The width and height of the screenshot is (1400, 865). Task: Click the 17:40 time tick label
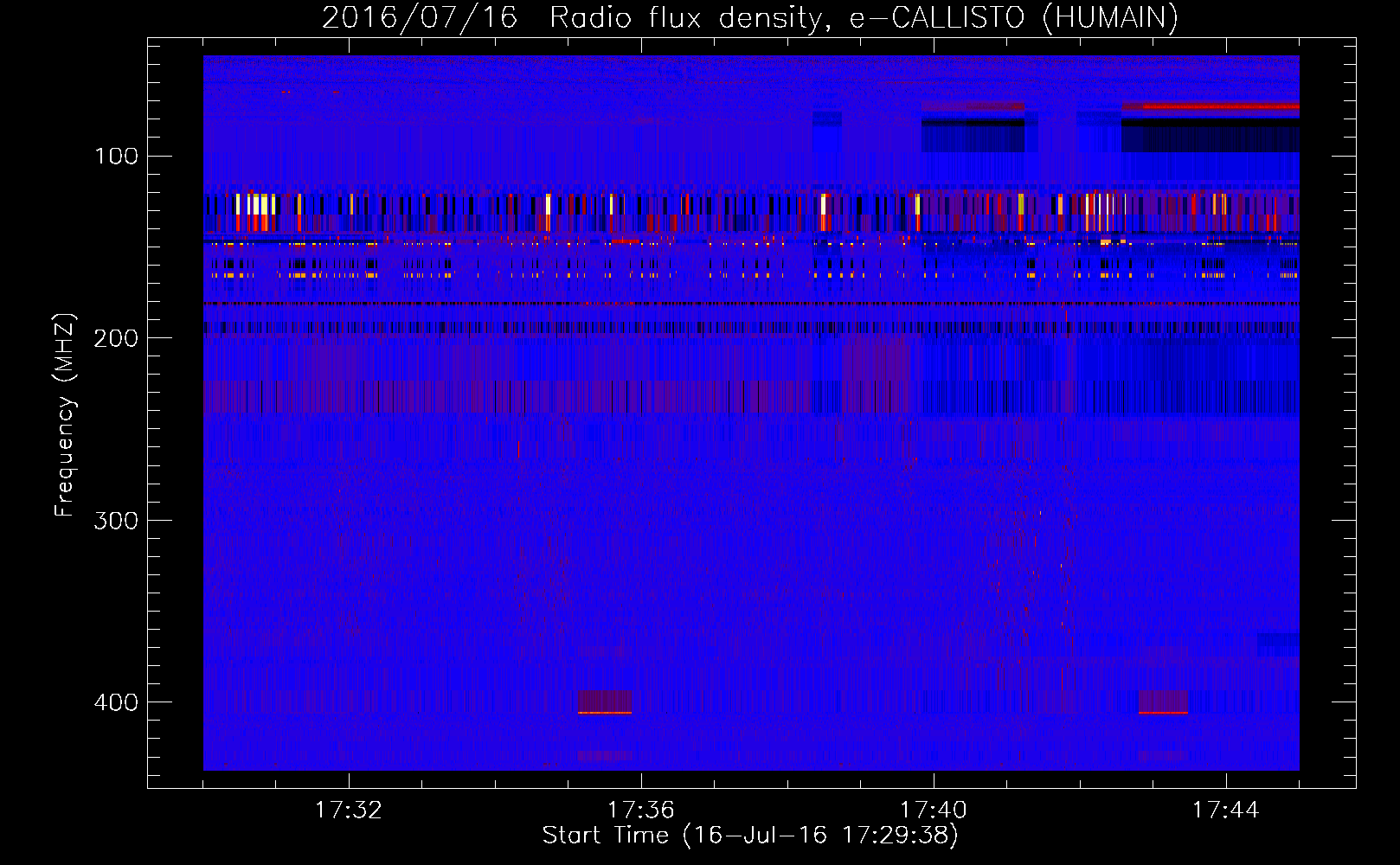[x=933, y=811]
